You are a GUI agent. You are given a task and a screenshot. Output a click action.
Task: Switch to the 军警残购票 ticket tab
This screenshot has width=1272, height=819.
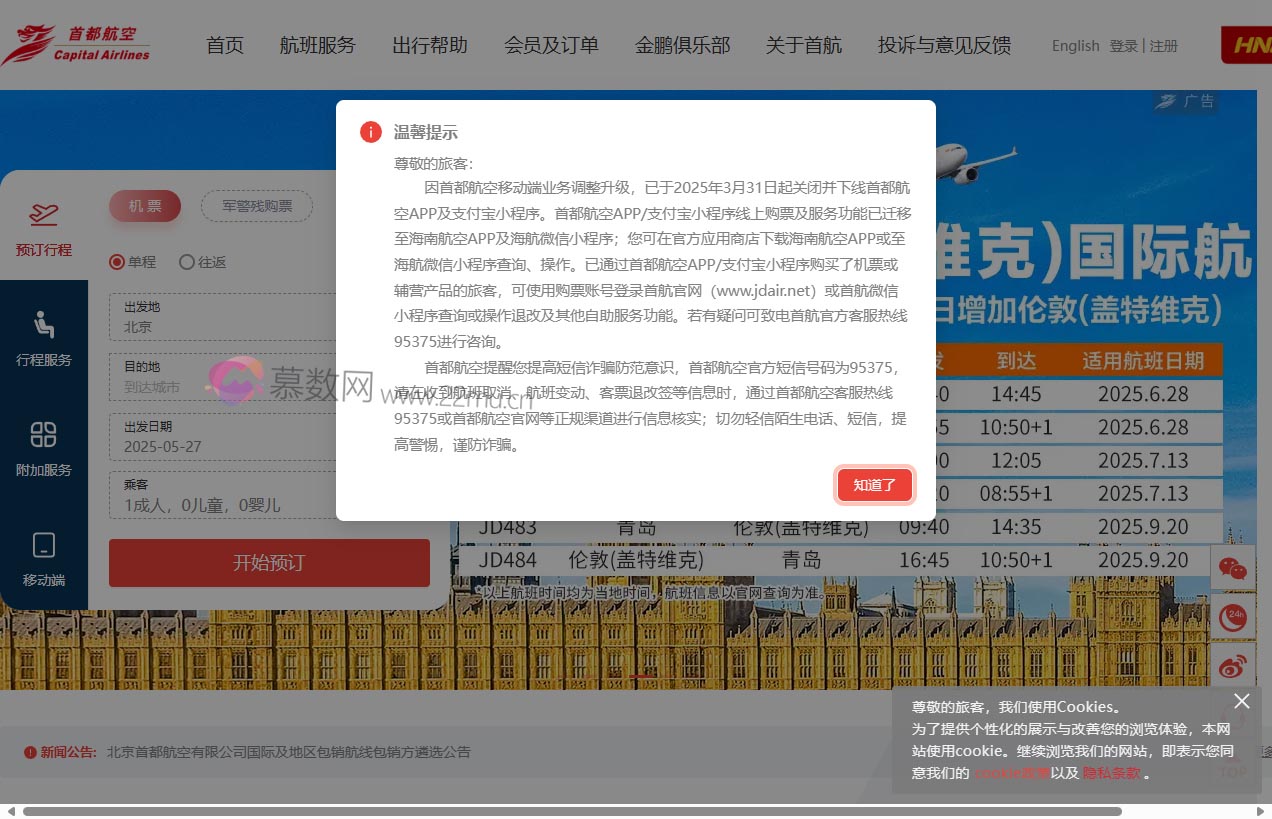[x=257, y=205]
